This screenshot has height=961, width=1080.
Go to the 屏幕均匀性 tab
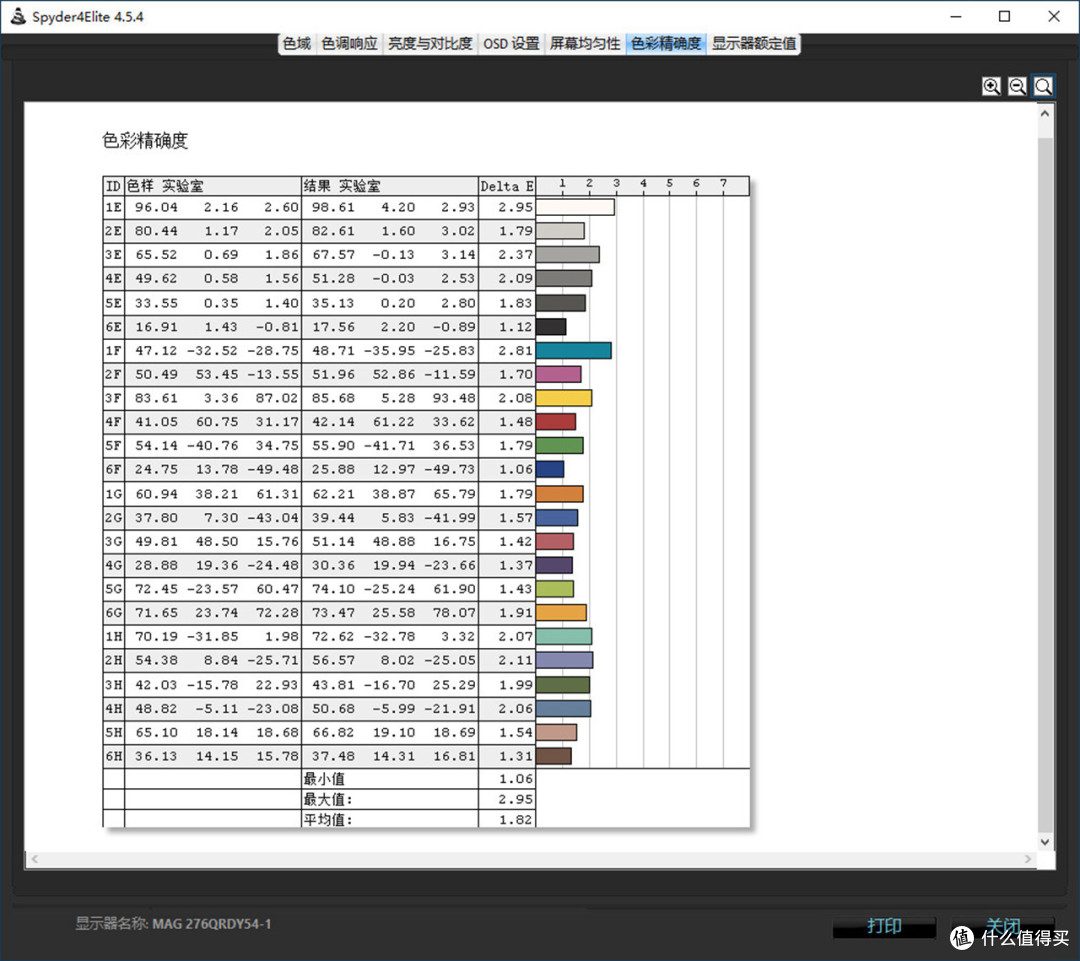point(585,43)
